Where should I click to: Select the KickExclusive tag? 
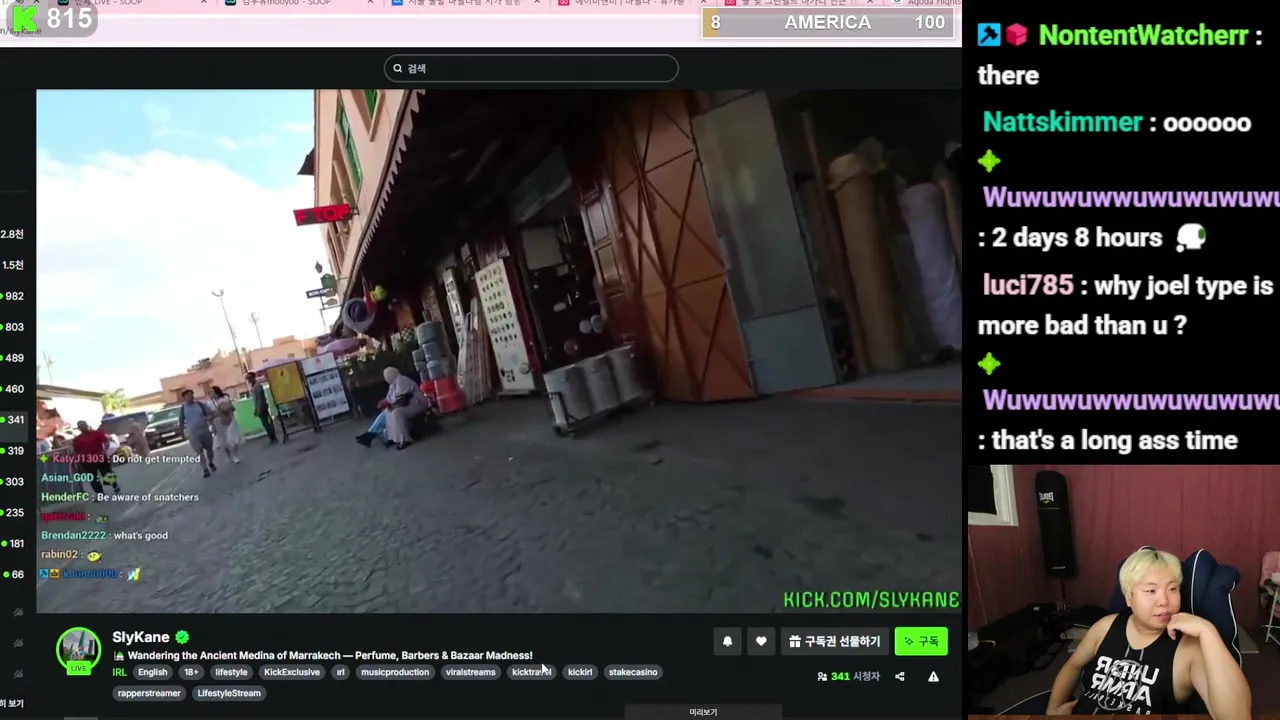[292, 672]
